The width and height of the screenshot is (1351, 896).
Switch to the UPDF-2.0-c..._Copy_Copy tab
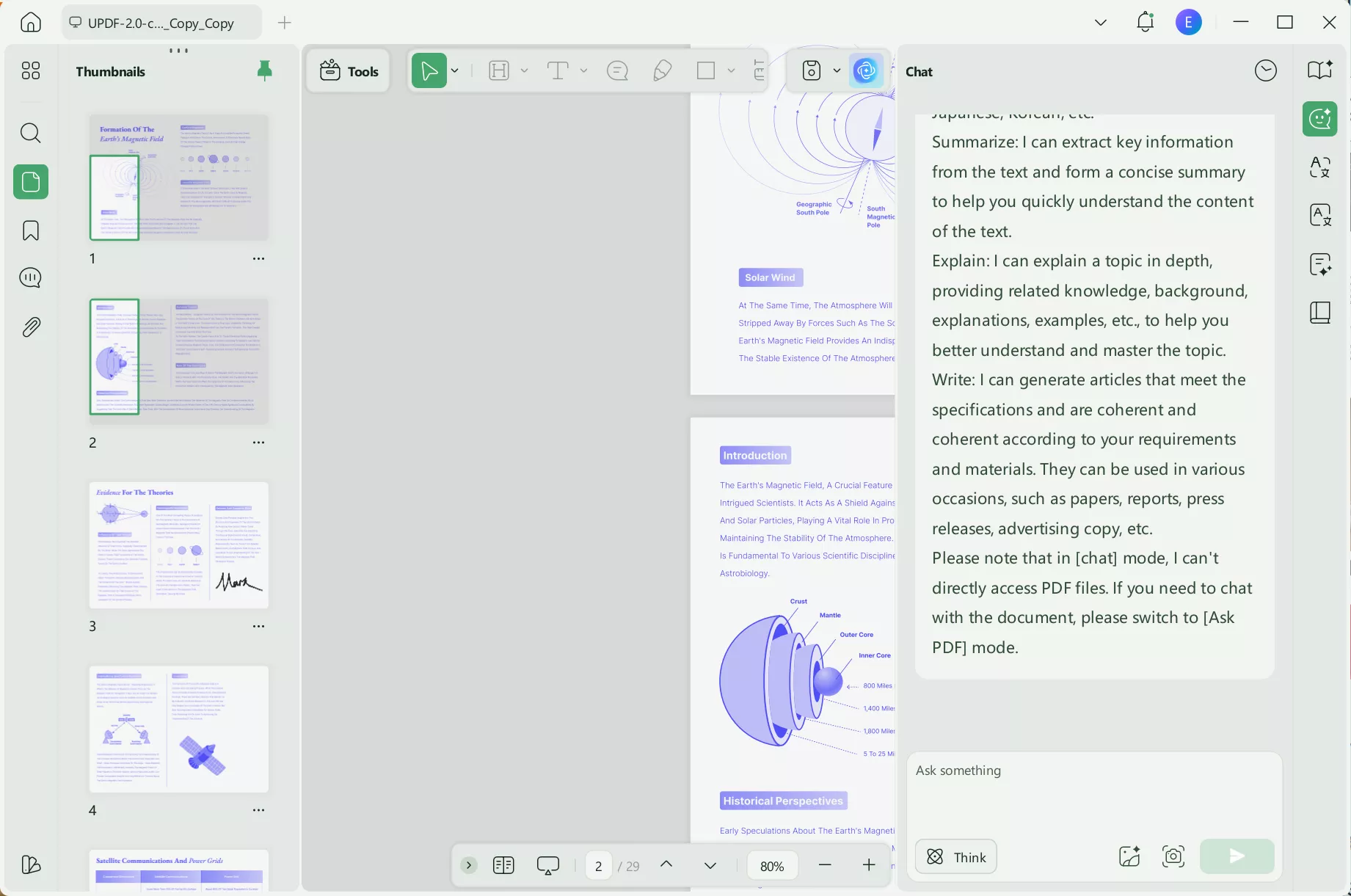pyautogui.click(x=161, y=23)
